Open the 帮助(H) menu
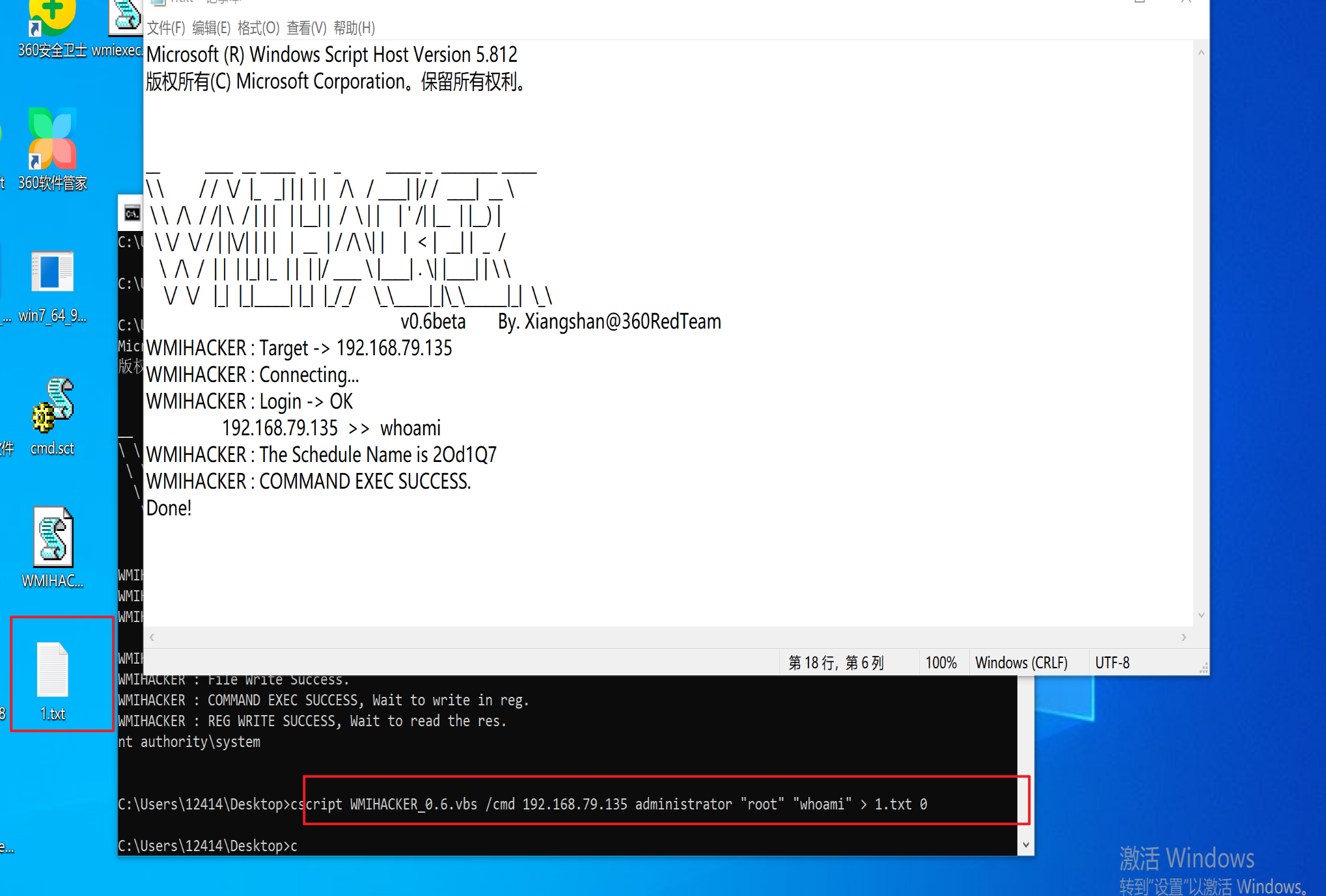Viewport: 1326px width, 896px height. click(x=354, y=28)
